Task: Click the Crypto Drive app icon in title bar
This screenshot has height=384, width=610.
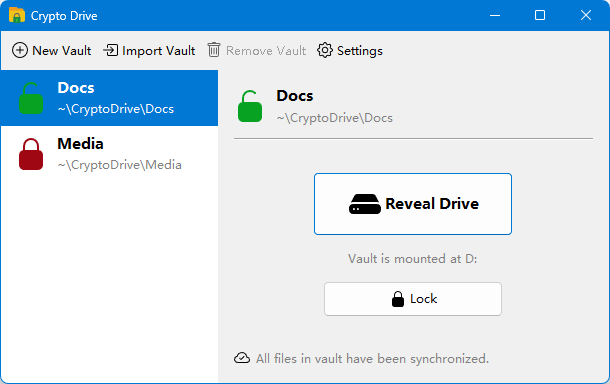Action: point(17,15)
